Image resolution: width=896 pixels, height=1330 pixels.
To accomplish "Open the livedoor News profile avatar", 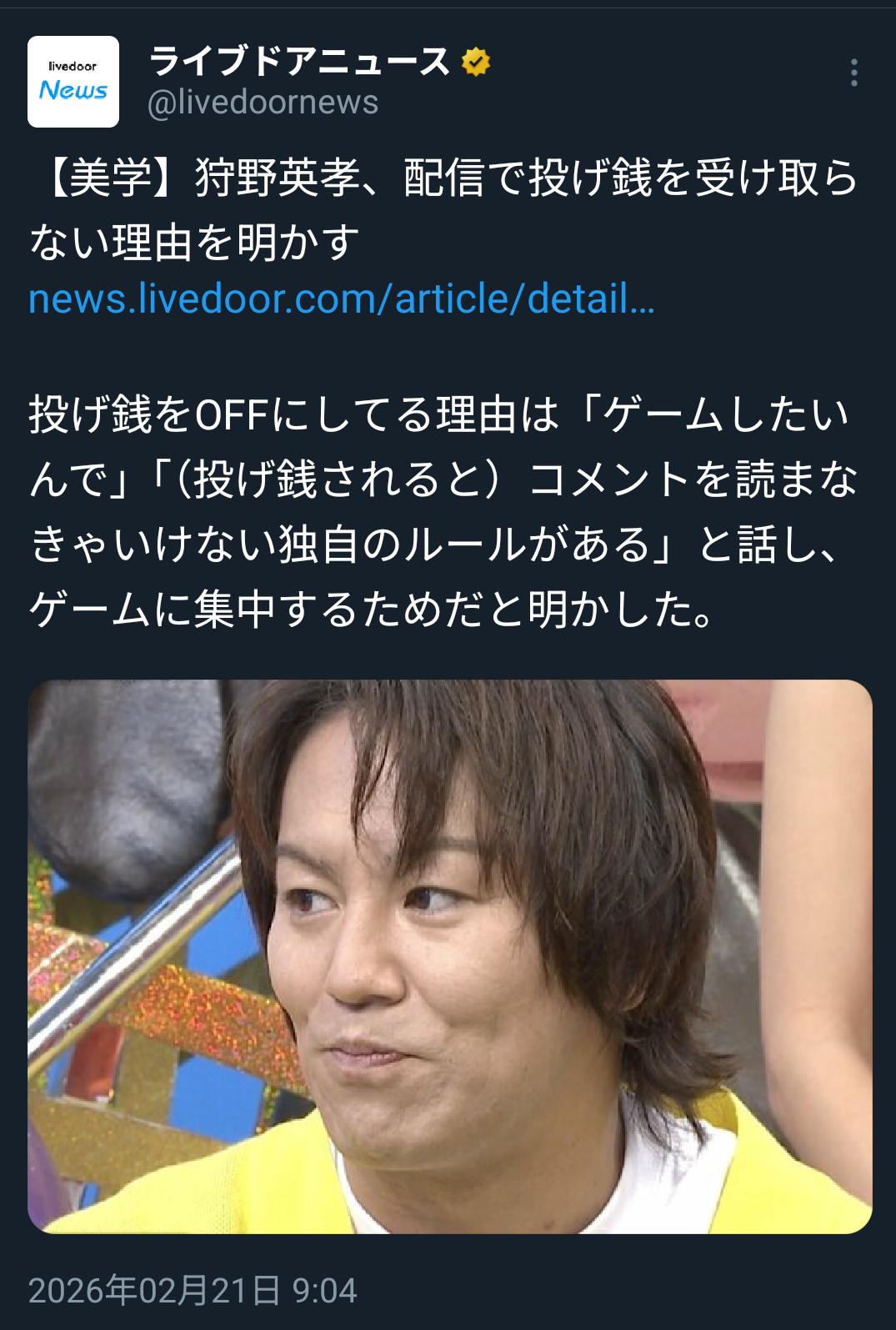I will click(73, 82).
